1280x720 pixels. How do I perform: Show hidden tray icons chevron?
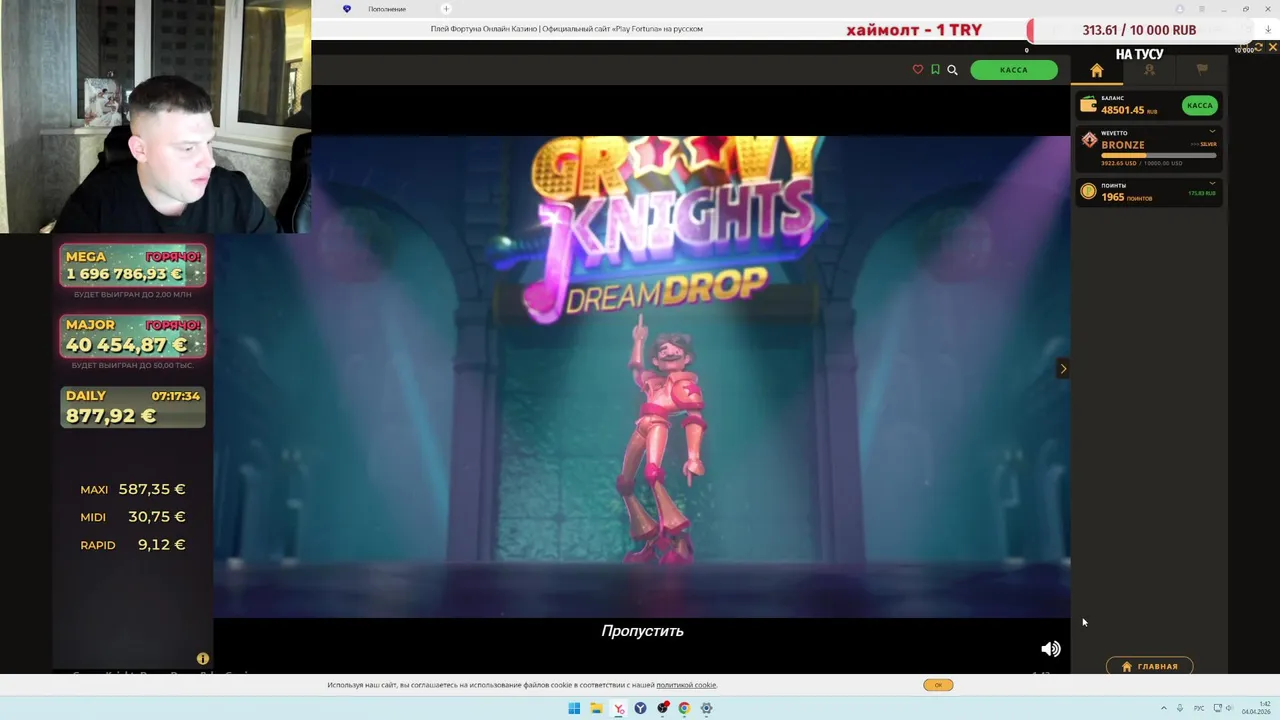point(1163,708)
